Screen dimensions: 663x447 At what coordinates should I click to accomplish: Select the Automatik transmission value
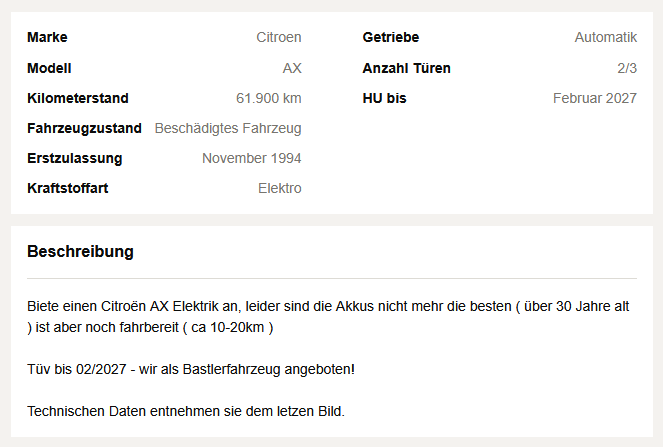tap(605, 37)
